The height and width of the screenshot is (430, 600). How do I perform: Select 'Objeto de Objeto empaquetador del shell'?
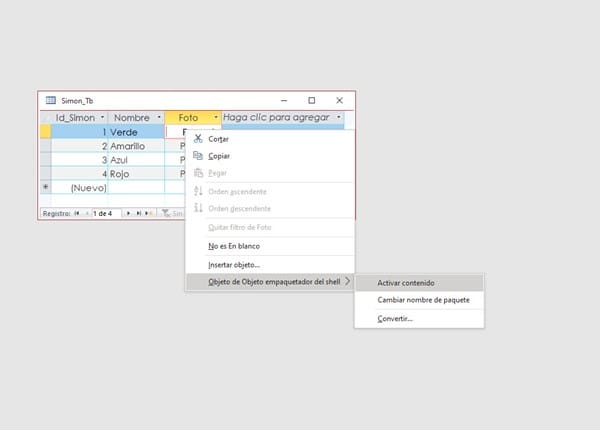click(x=270, y=282)
